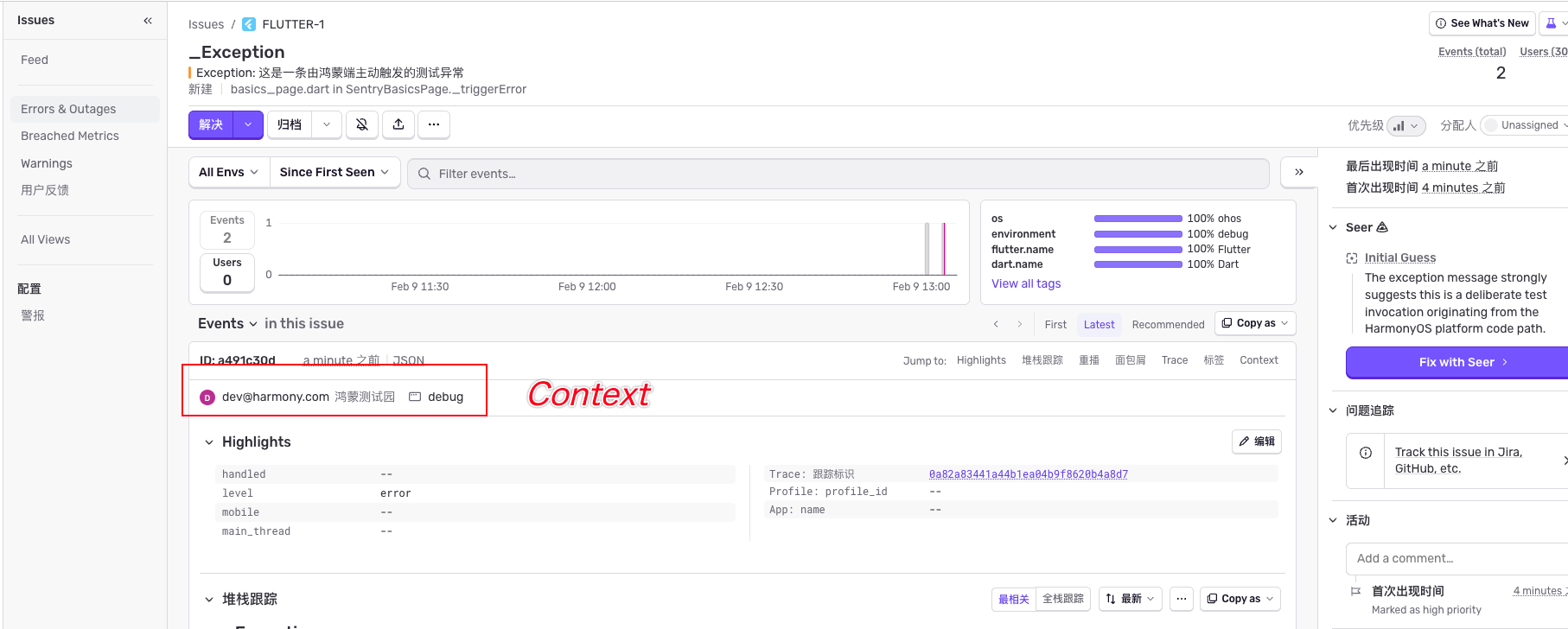The width and height of the screenshot is (1568, 629).
Task: Open the Since First Seen time range
Action: coord(335,172)
